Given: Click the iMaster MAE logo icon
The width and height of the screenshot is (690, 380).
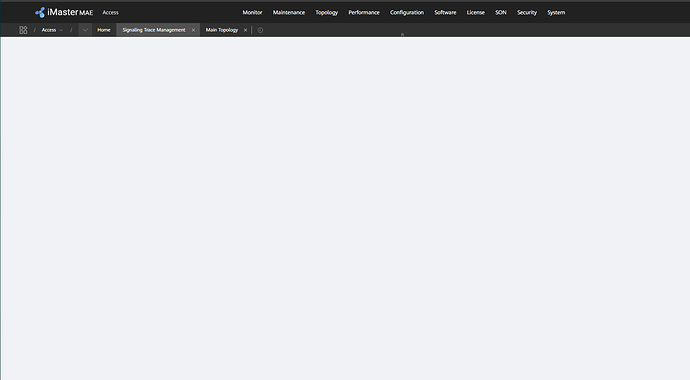Looking at the screenshot, I should click(x=40, y=12).
